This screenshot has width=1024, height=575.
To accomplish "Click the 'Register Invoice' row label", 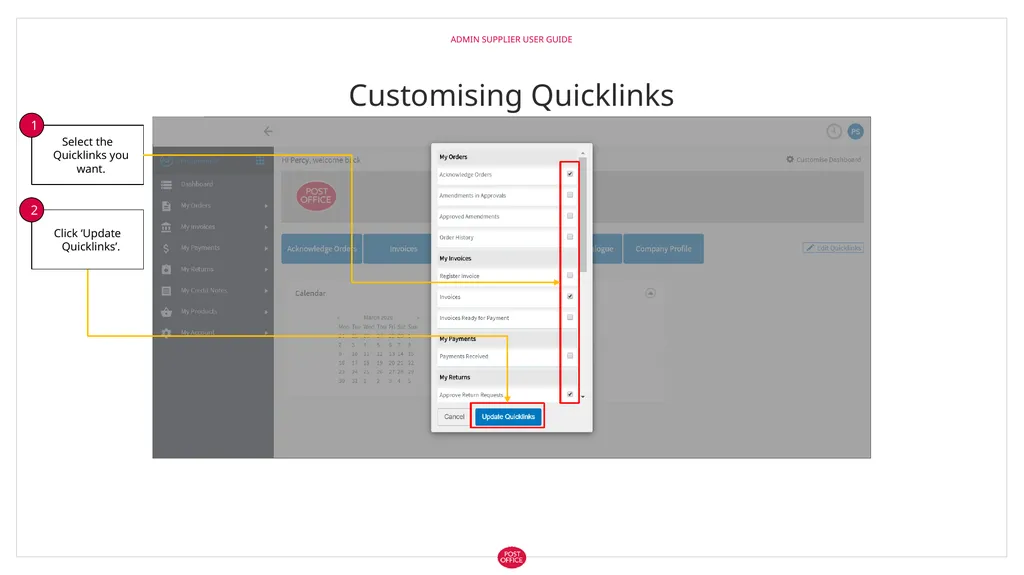I will click(459, 276).
